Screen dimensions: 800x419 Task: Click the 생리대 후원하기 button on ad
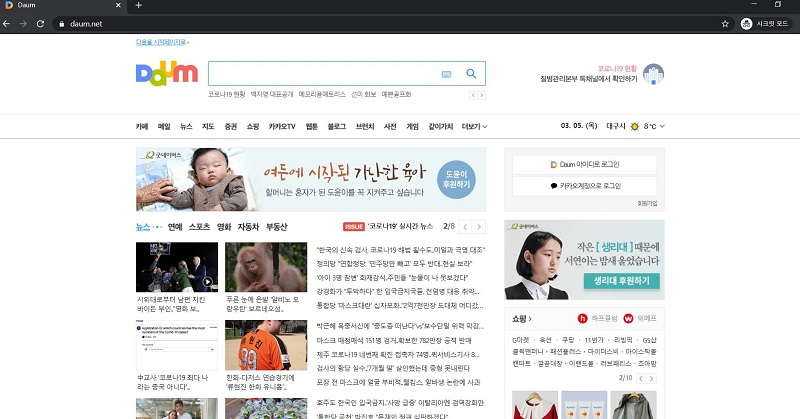(621, 281)
